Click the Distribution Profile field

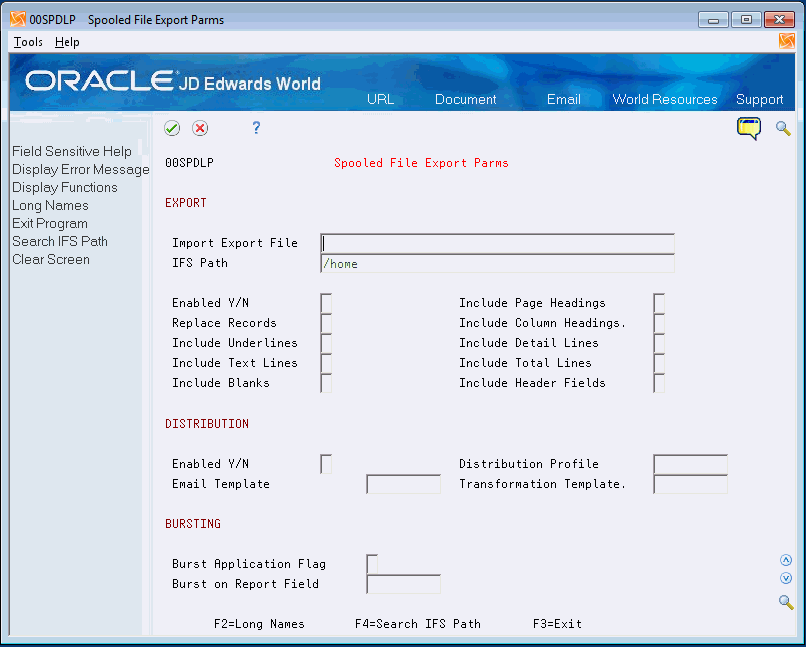coord(690,464)
